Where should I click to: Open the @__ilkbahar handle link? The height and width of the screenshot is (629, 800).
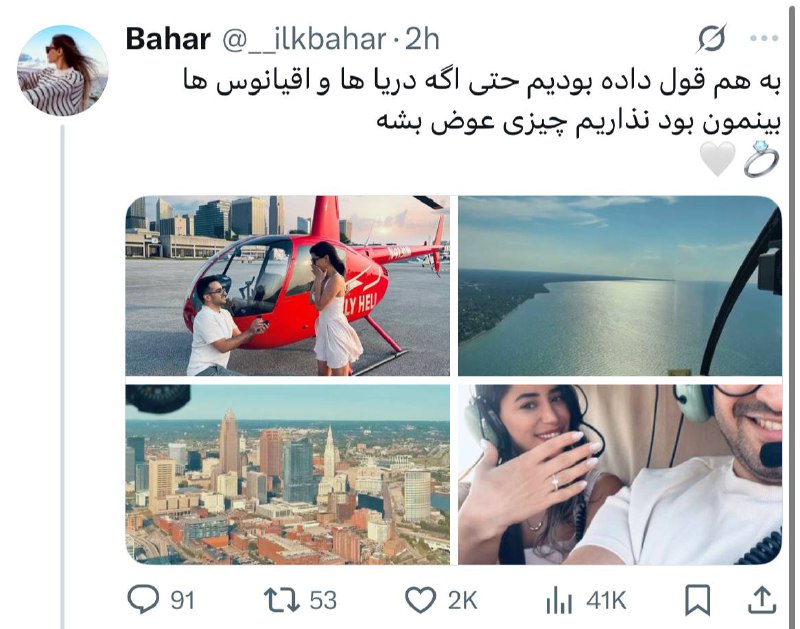point(304,39)
